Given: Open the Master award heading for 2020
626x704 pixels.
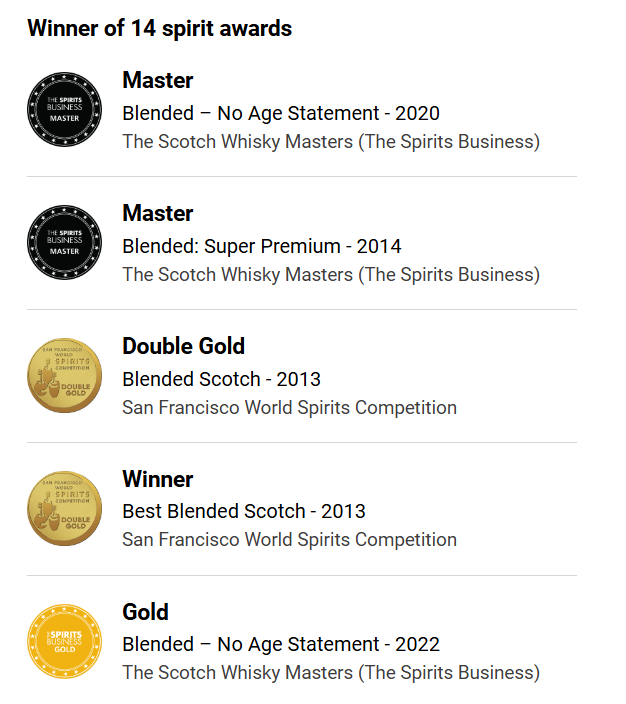Looking at the screenshot, I should pyautogui.click(x=158, y=80).
